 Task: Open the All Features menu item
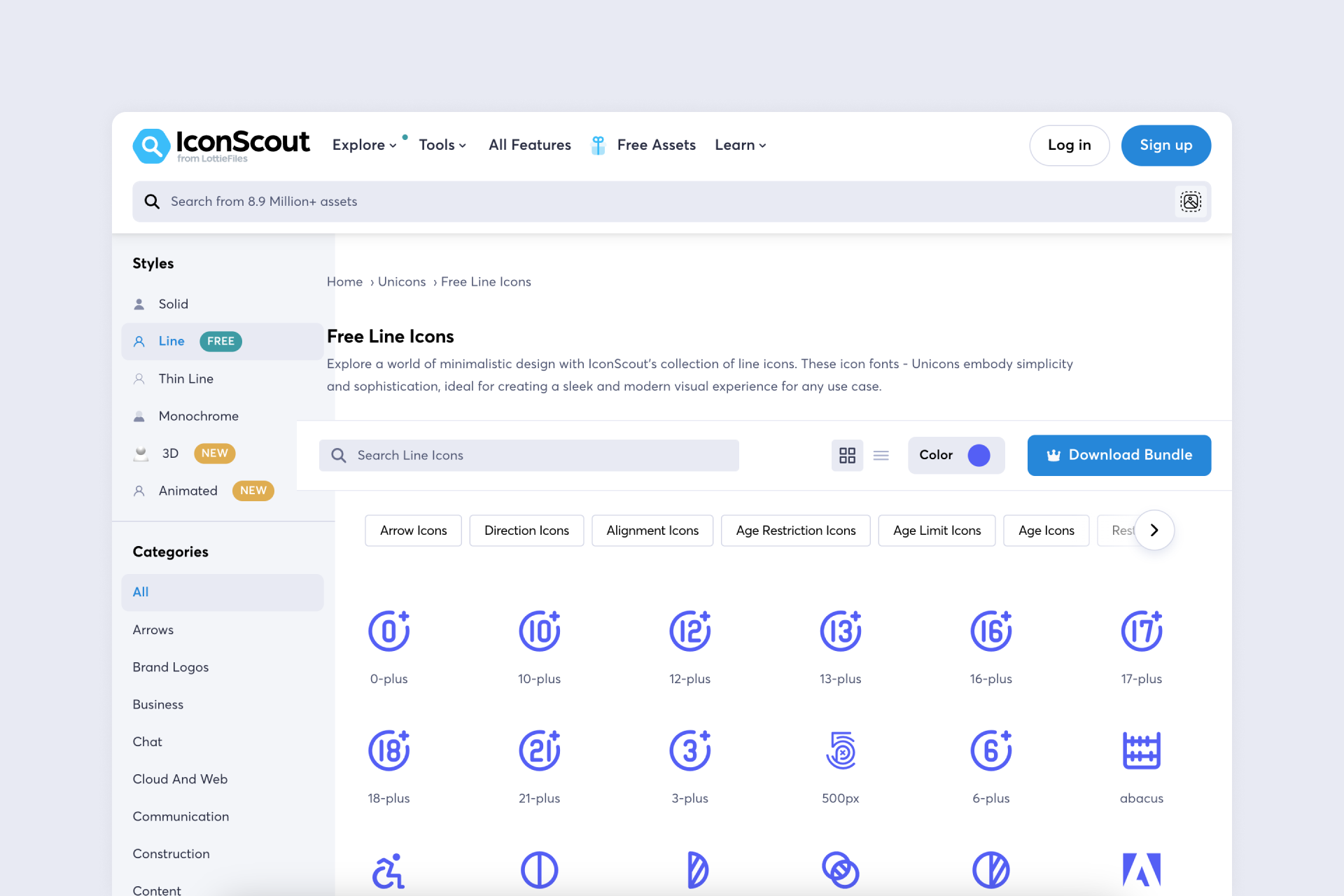point(530,145)
